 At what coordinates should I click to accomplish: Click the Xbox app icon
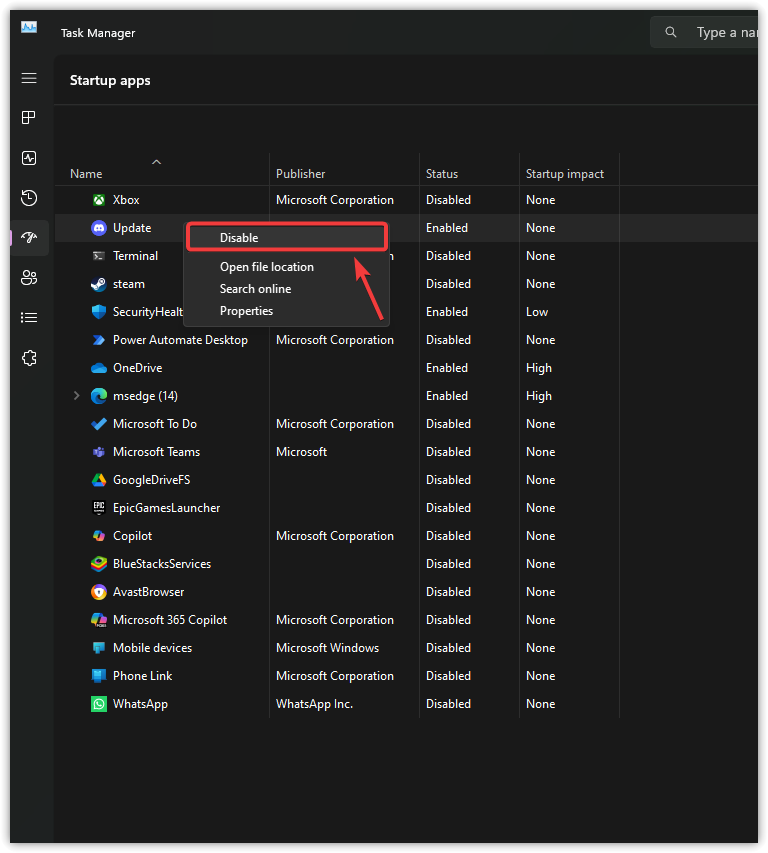click(x=98, y=199)
